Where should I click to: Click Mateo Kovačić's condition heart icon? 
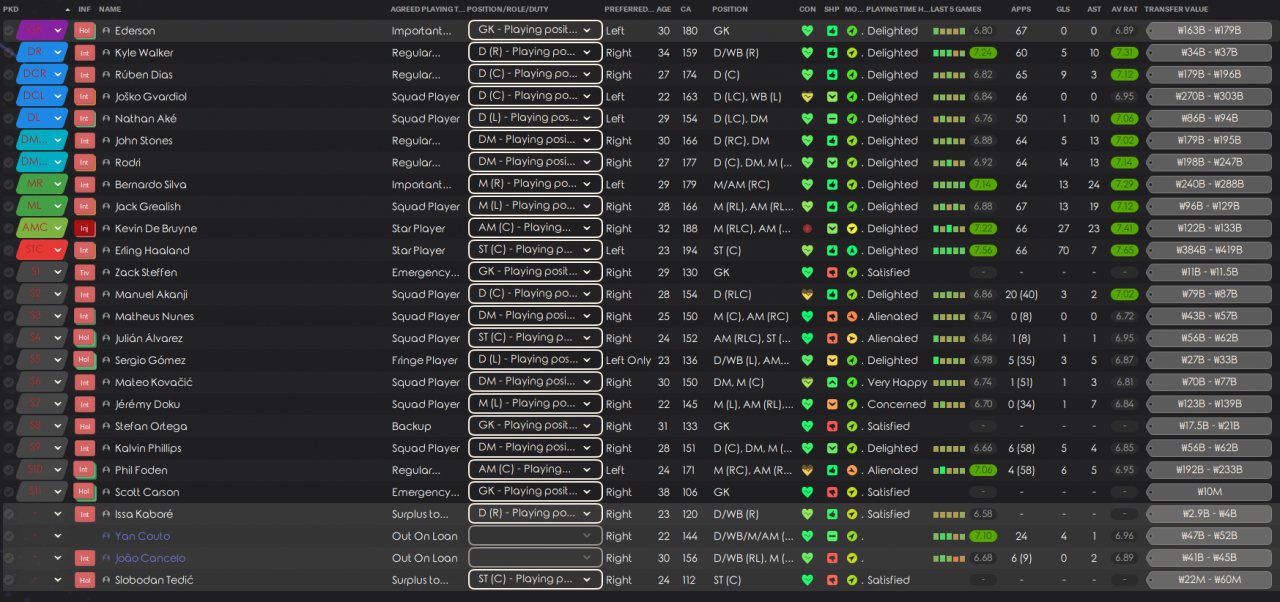point(808,383)
